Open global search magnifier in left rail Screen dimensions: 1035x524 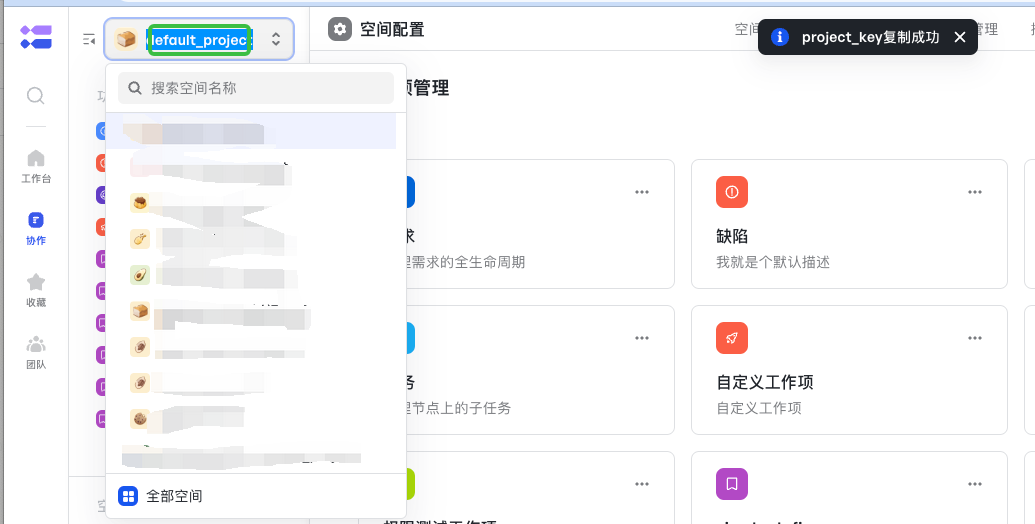(36, 96)
